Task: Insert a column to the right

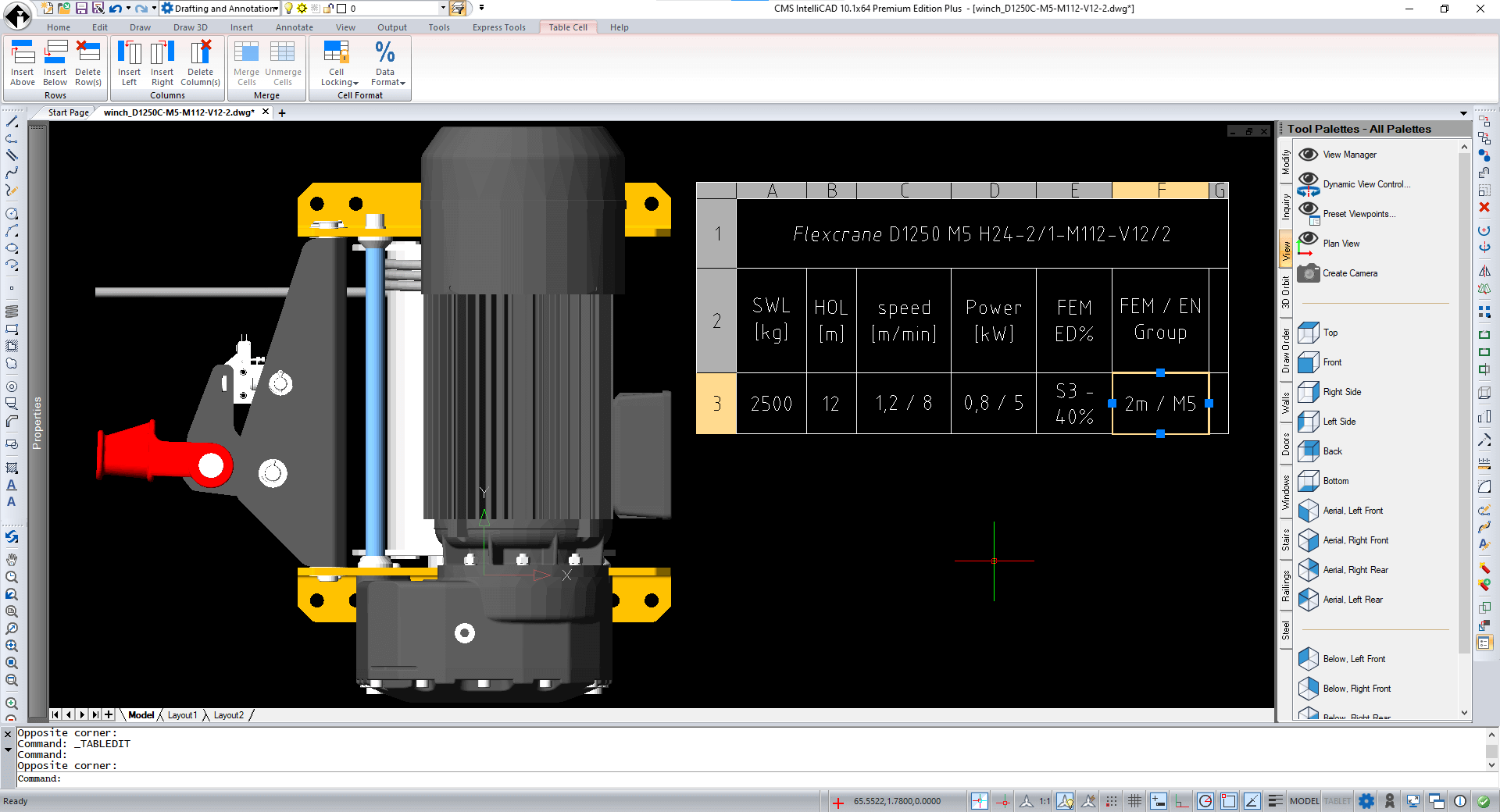Action: [162, 62]
